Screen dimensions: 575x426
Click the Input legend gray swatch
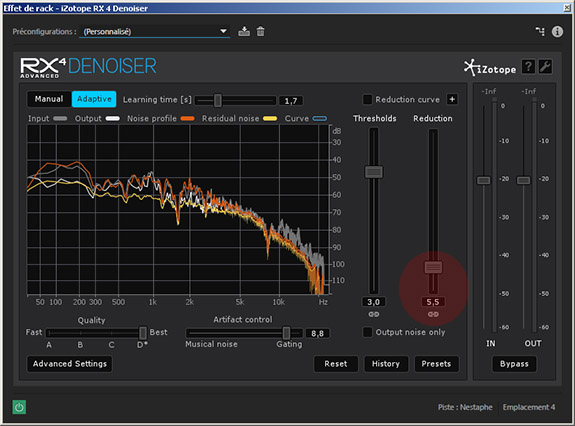60,118
